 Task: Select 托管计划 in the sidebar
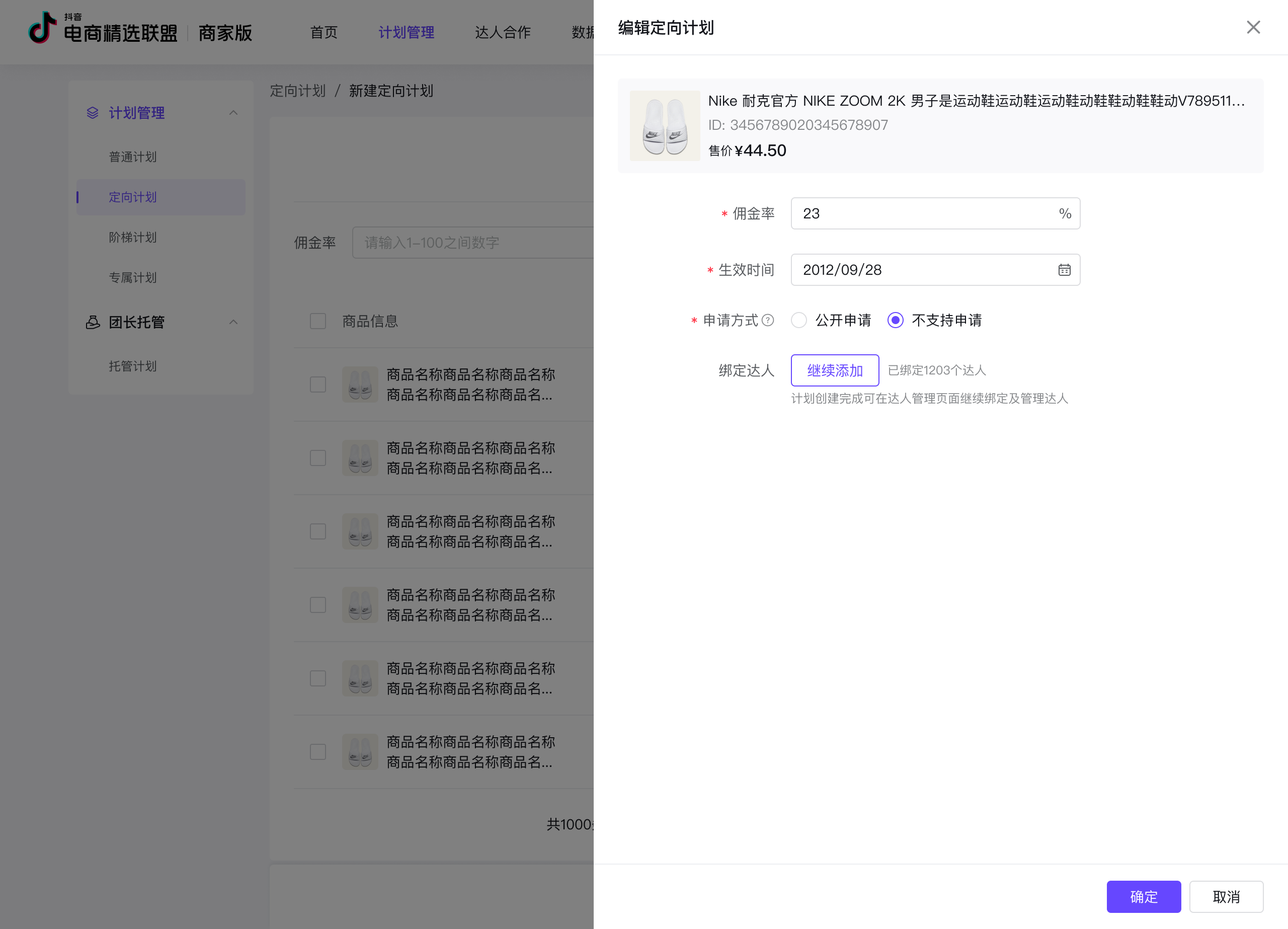(x=133, y=366)
